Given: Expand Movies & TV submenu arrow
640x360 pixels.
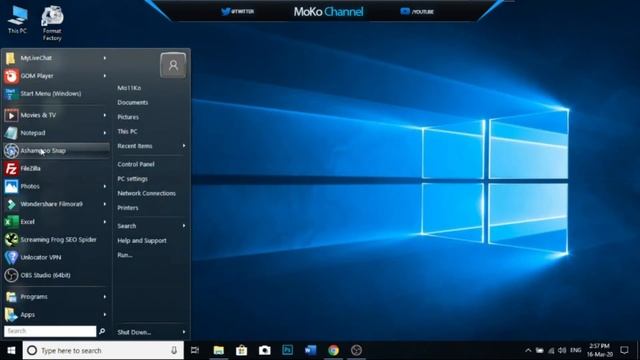Looking at the screenshot, I should click(x=105, y=115).
